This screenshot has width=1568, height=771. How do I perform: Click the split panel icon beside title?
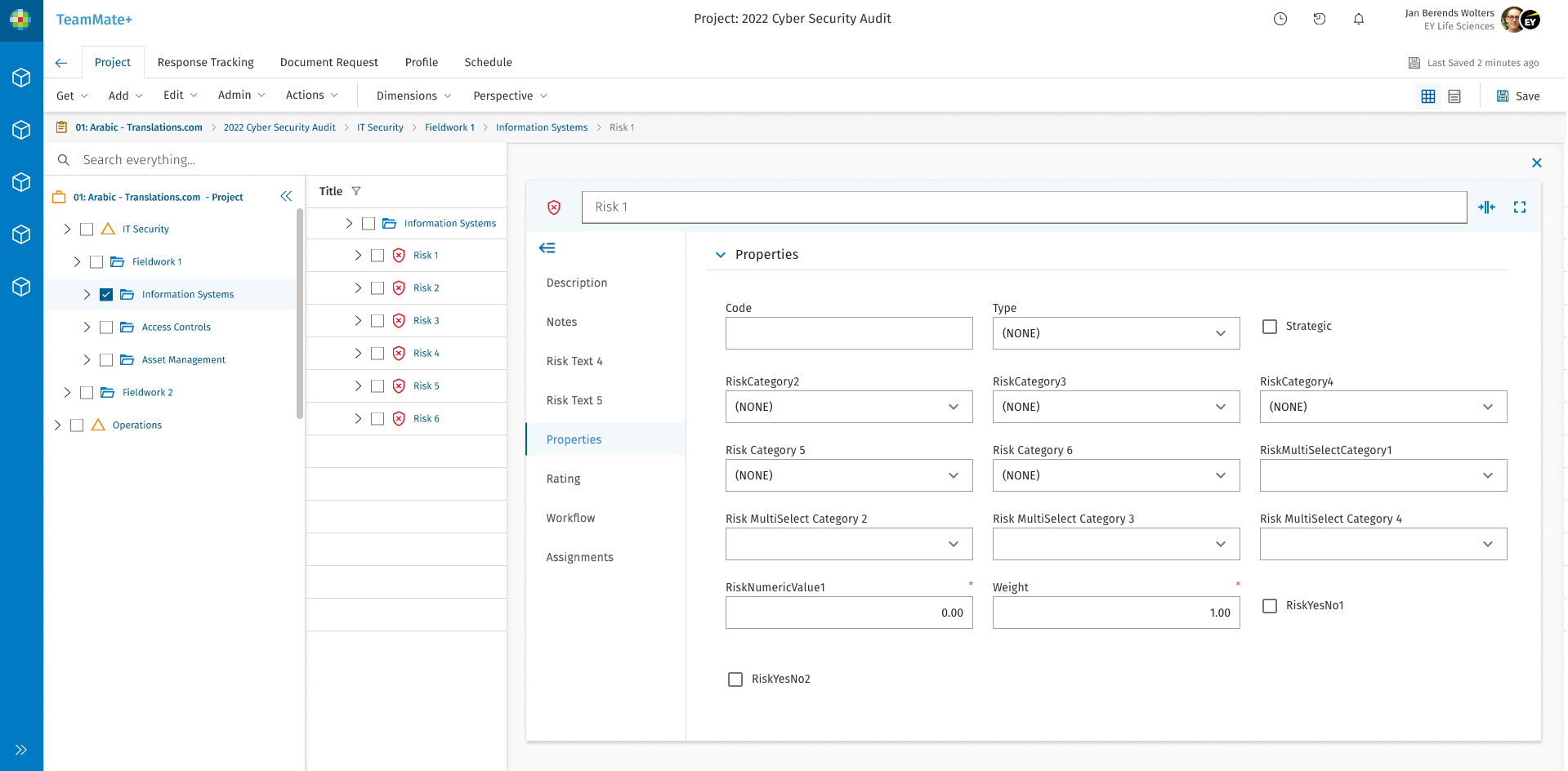coord(1486,207)
